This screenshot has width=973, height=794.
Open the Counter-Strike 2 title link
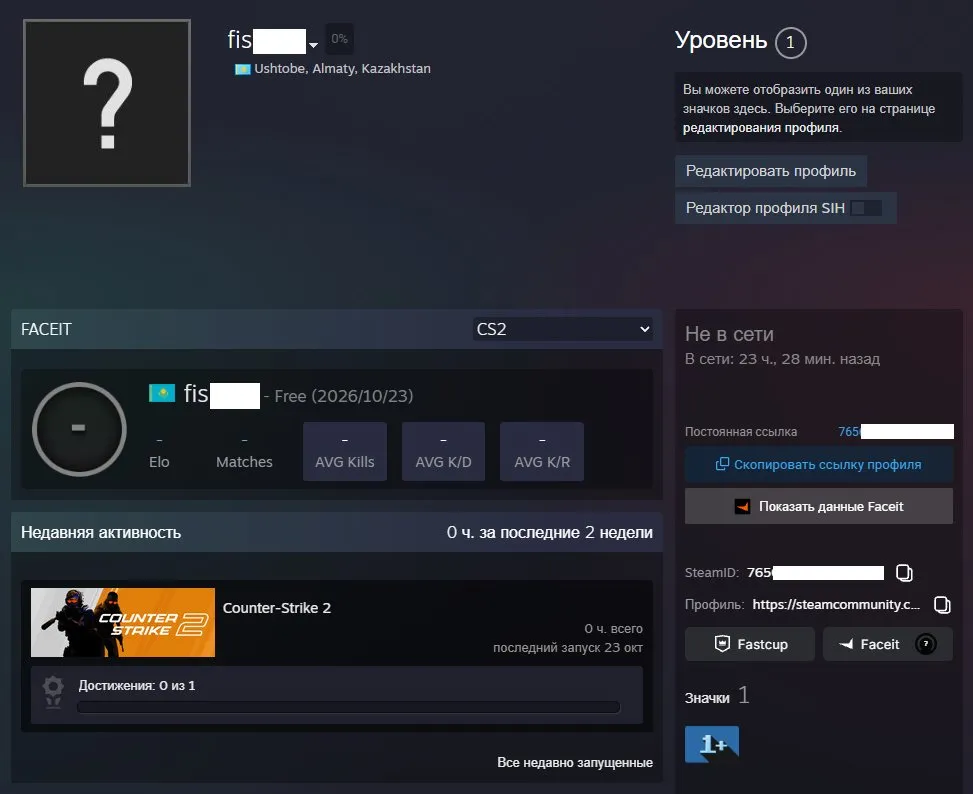277,608
